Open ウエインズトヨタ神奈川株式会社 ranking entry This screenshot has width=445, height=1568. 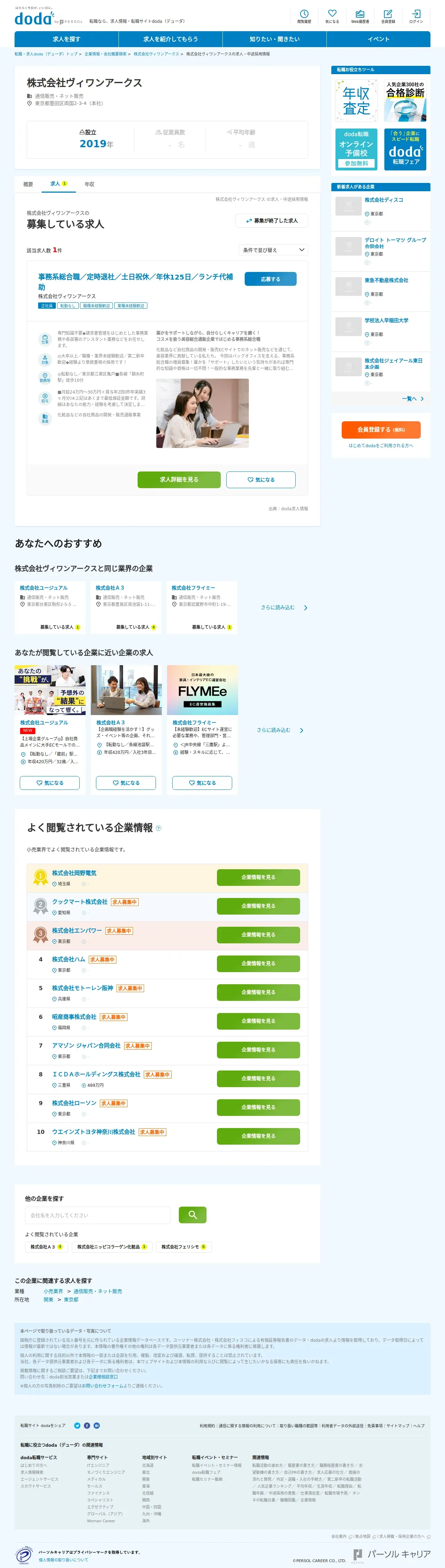coord(94,1132)
